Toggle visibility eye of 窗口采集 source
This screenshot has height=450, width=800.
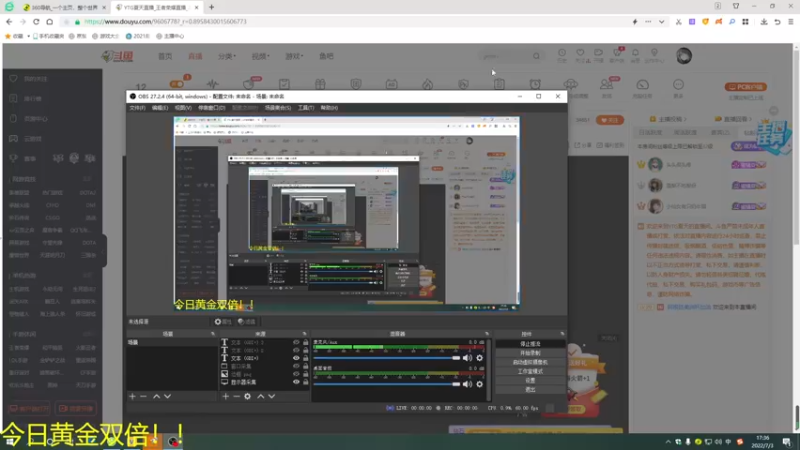point(296,366)
